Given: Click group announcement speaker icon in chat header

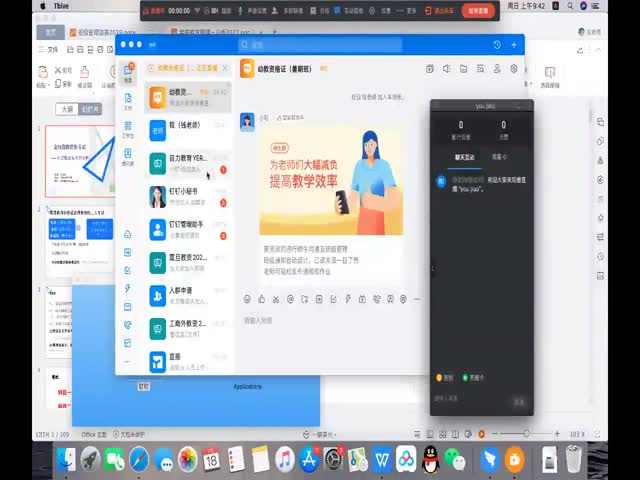Looking at the screenshot, I should (x=447, y=69).
